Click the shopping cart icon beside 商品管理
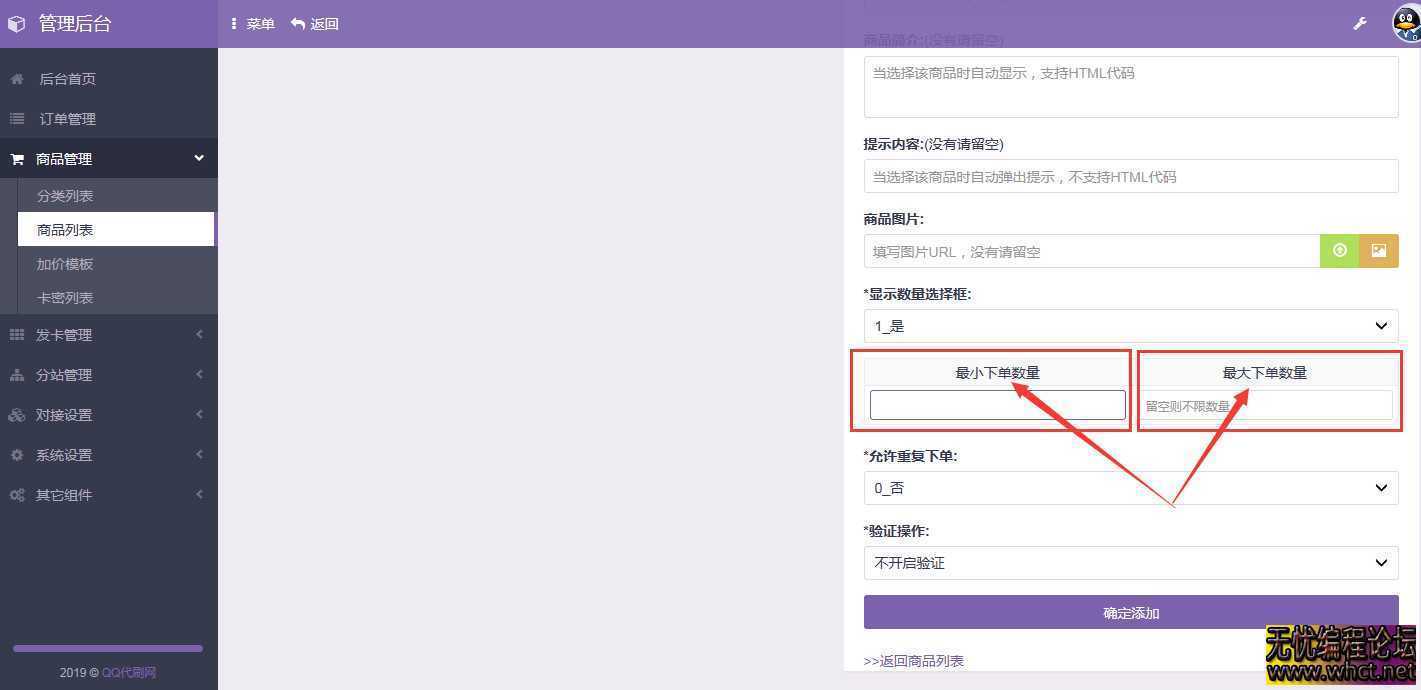 click(x=16, y=158)
